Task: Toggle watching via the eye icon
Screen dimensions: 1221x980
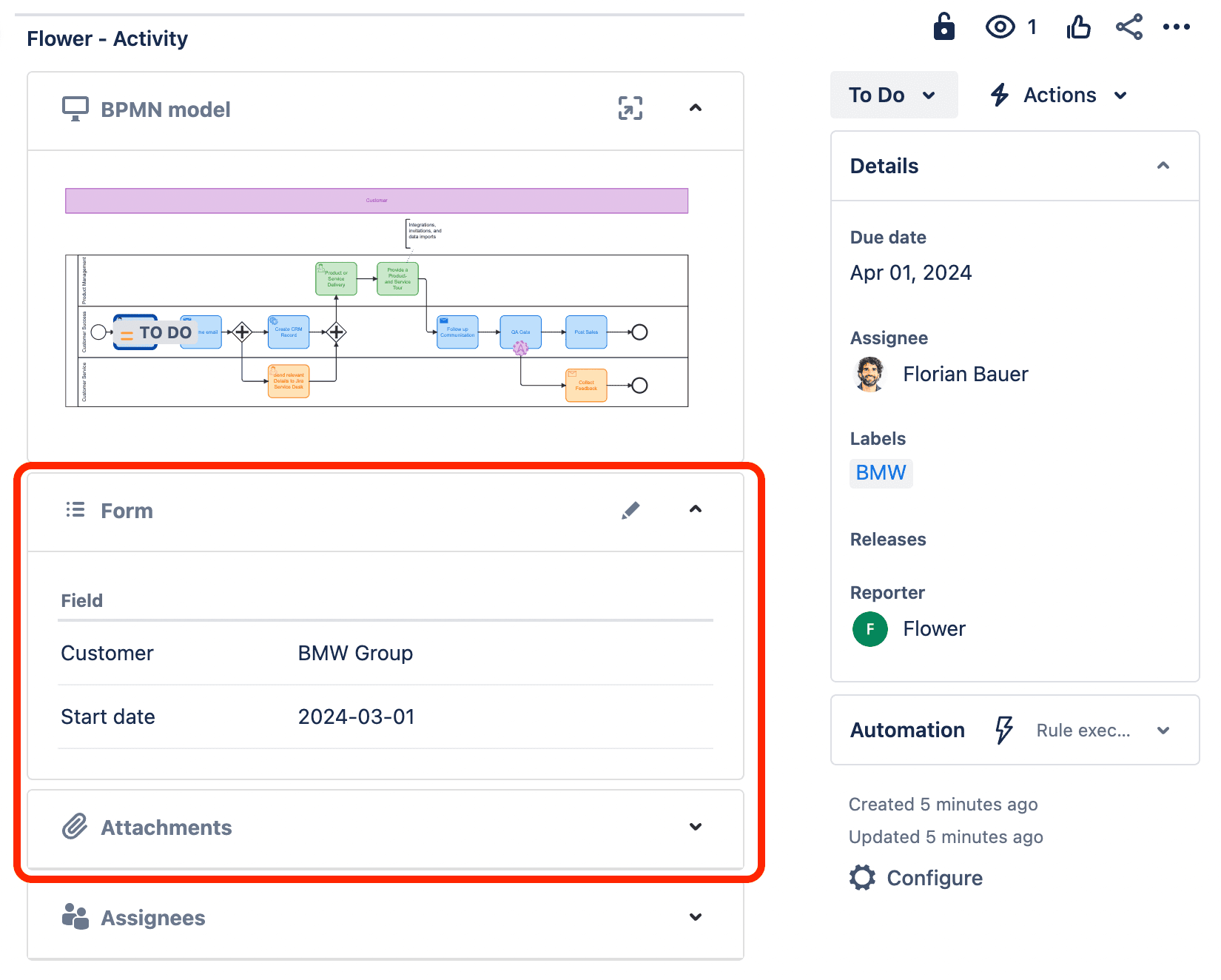Action: (x=1000, y=26)
